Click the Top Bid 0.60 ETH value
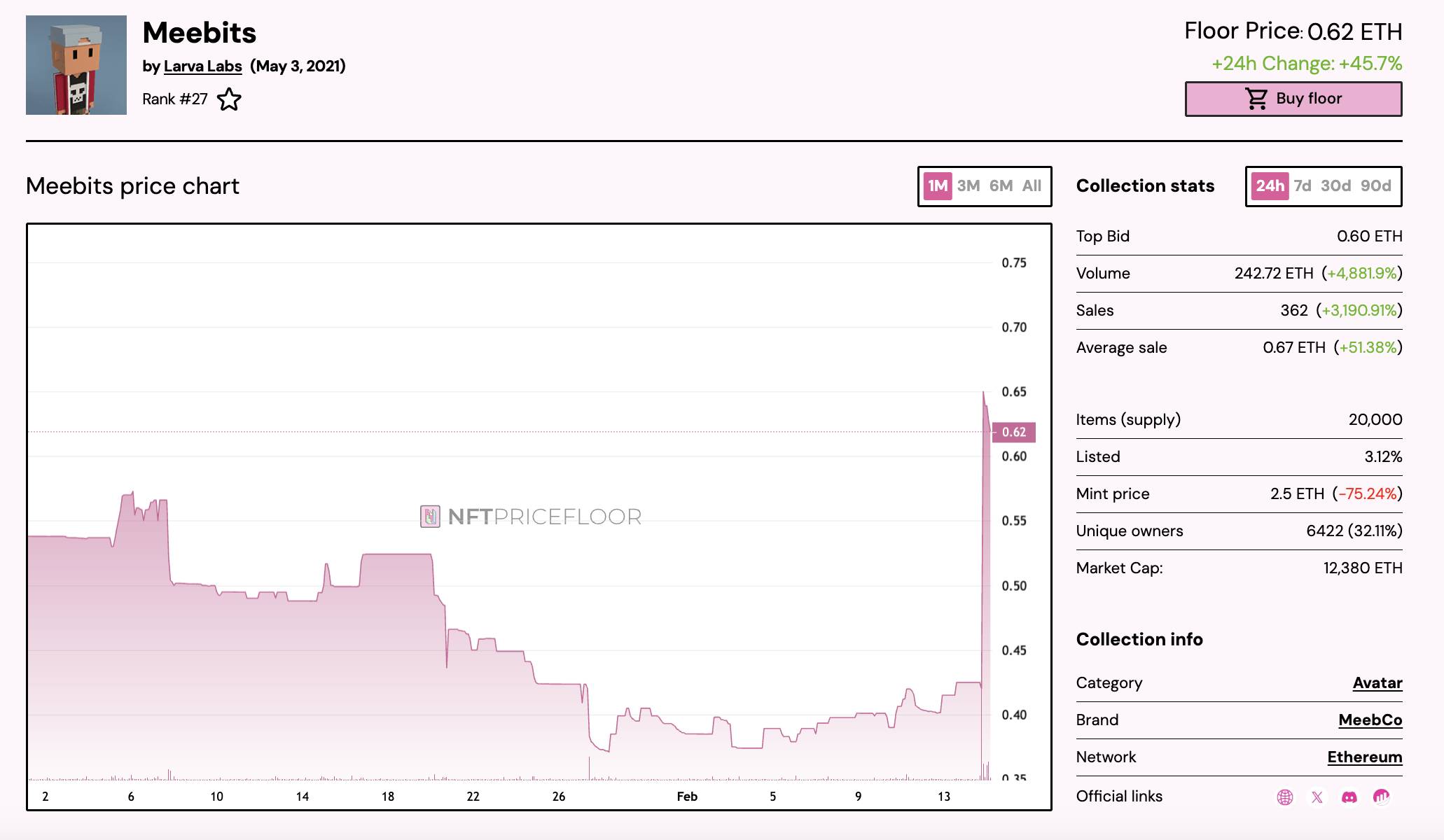 [1369, 237]
